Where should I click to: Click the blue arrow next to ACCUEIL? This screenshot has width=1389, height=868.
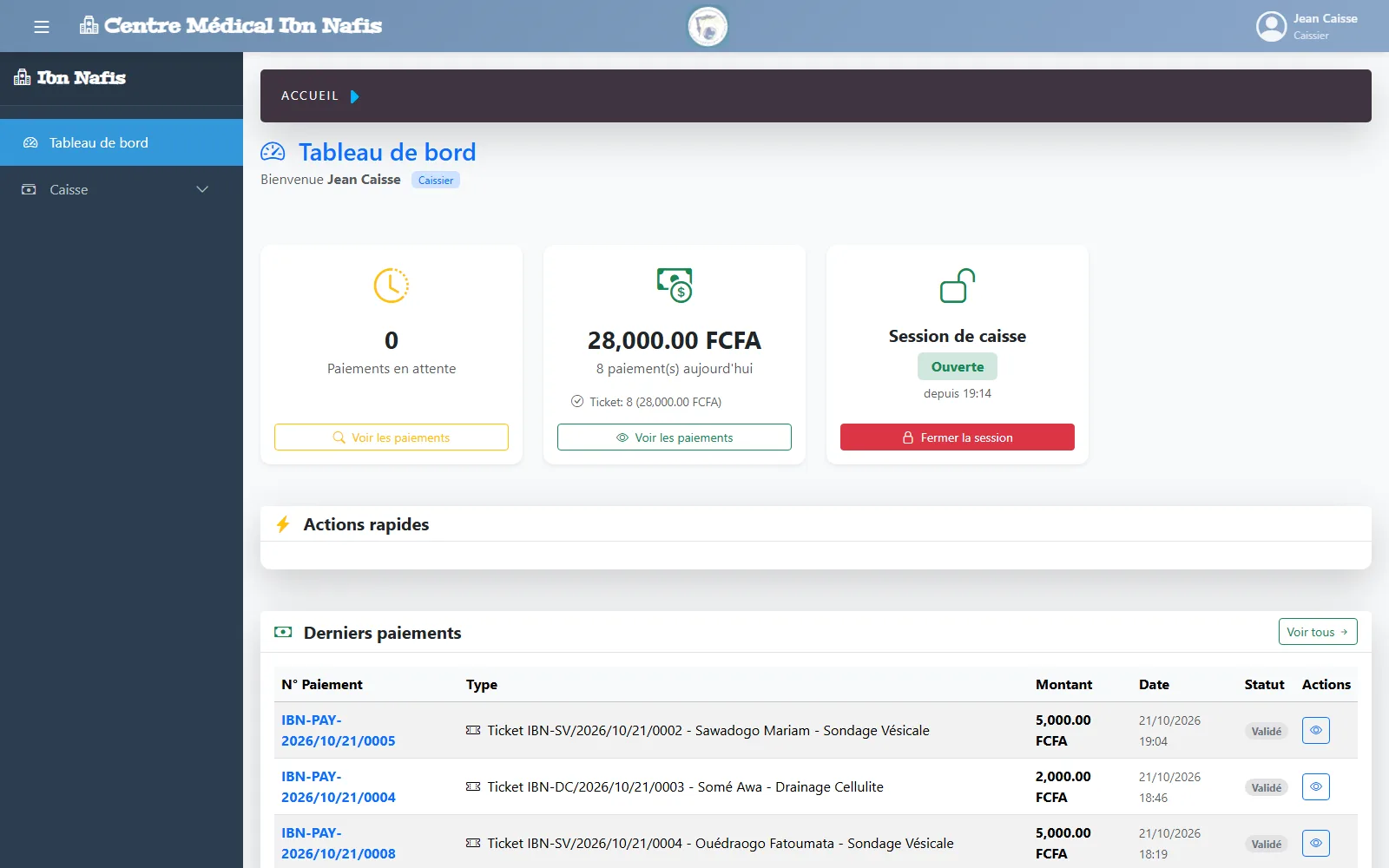(354, 96)
